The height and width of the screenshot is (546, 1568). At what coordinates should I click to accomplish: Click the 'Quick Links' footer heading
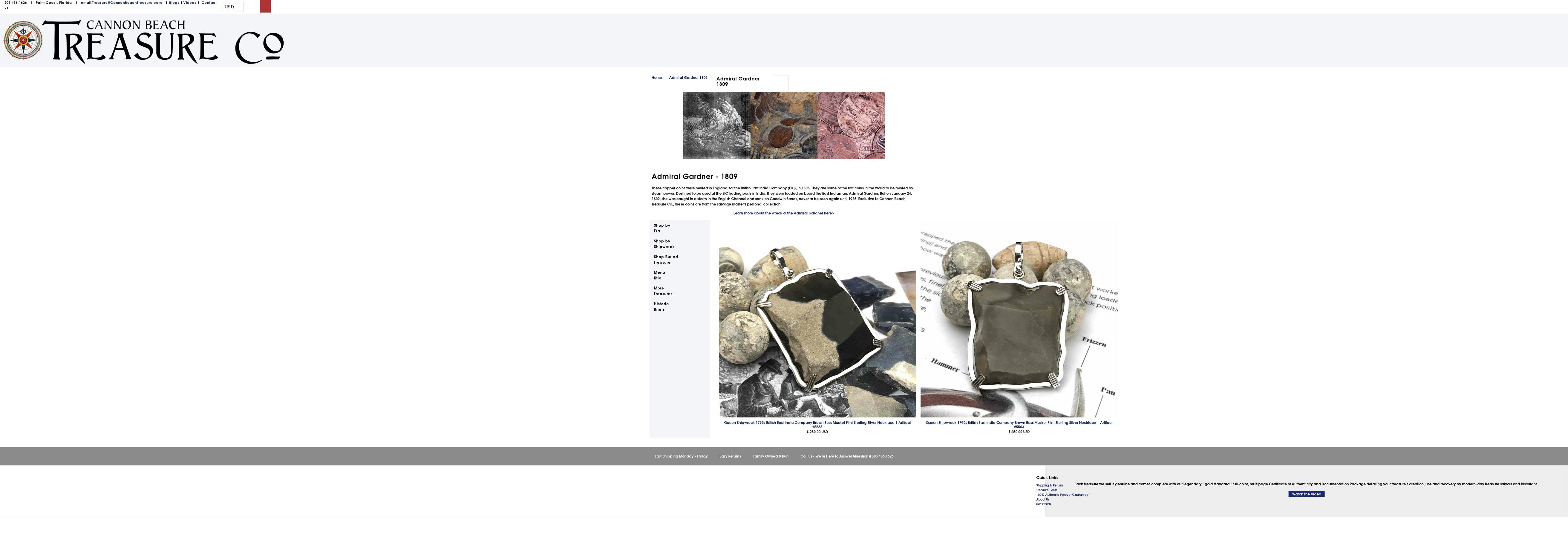(x=1047, y=478)
